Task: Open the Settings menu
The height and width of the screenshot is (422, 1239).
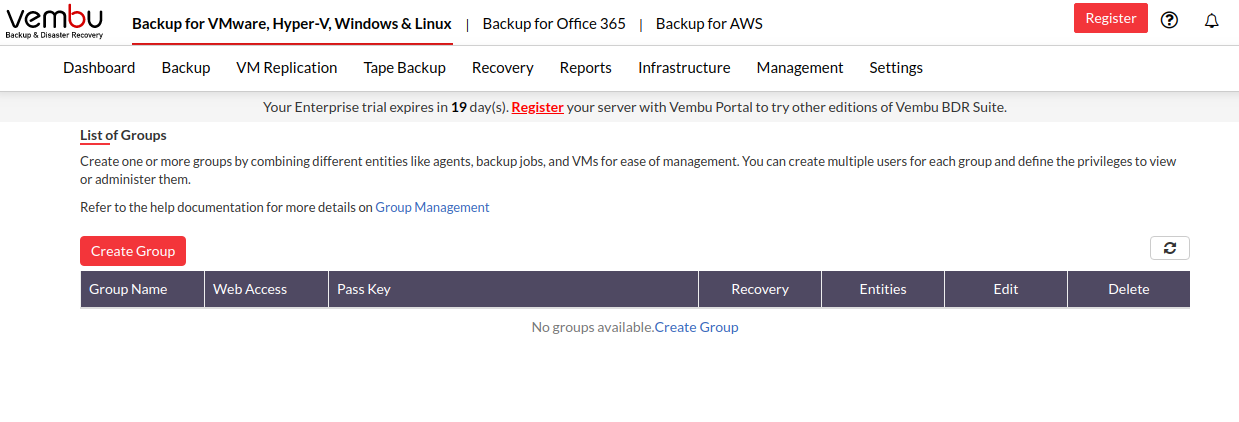Action: (x=896, y=68)
